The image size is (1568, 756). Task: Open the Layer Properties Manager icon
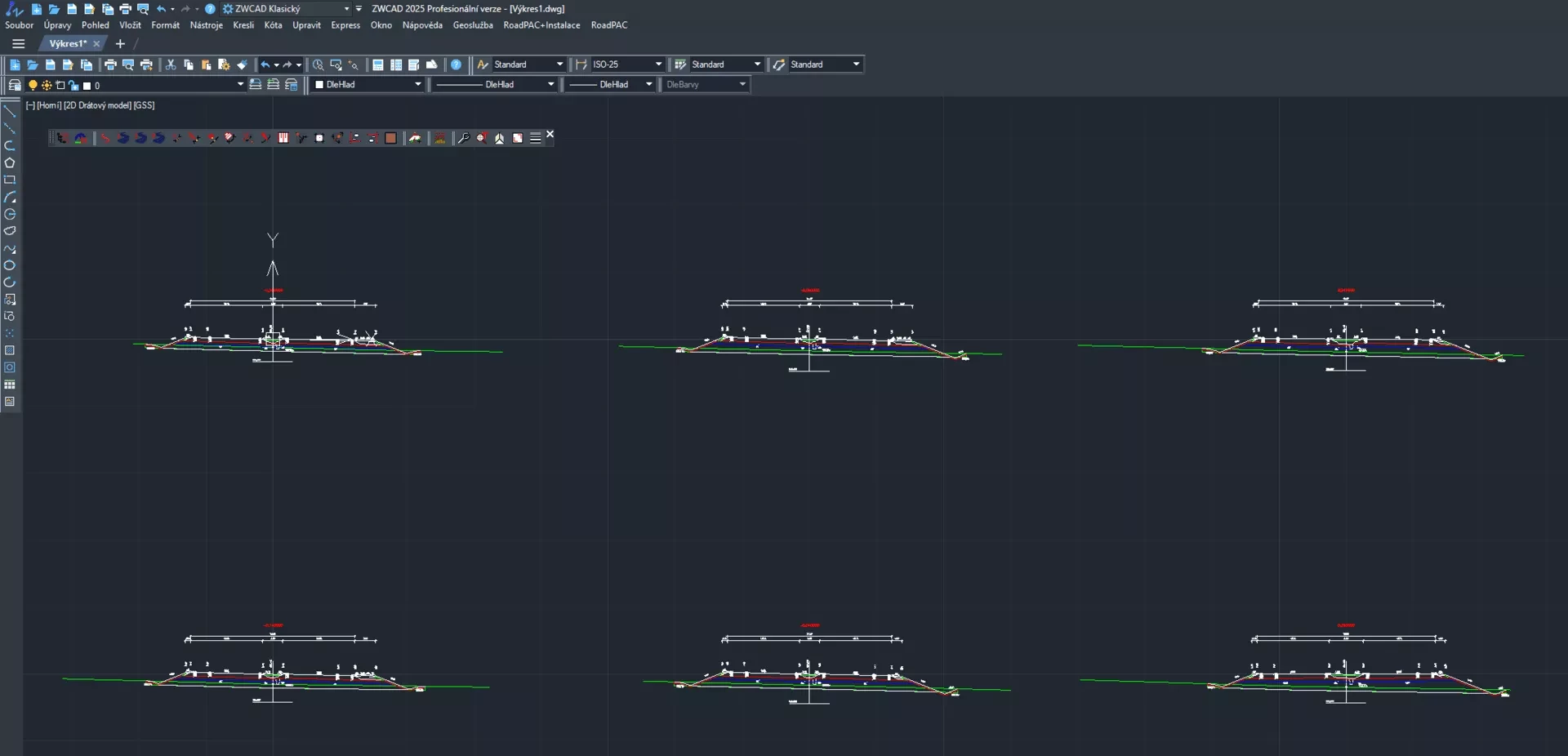[x=15, y=85]
